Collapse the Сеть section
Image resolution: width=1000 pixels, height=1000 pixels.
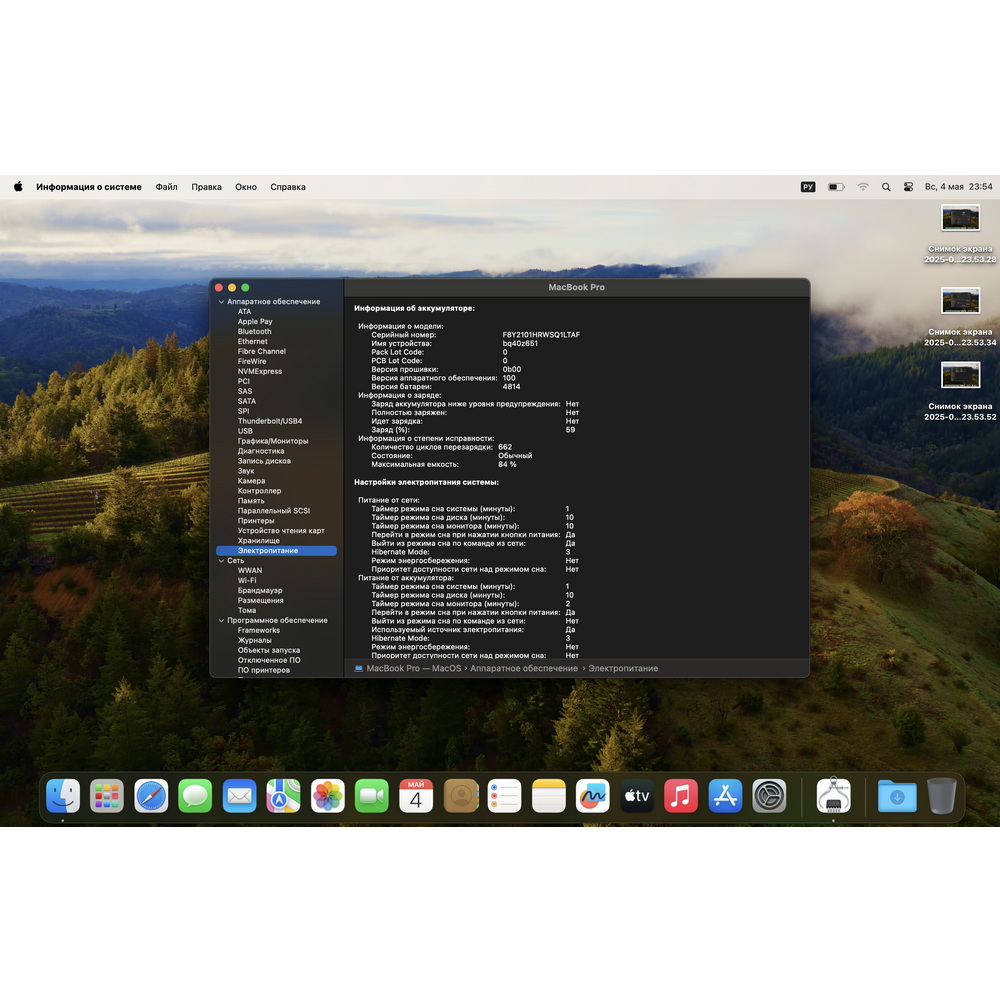click(x=221, y=561)
